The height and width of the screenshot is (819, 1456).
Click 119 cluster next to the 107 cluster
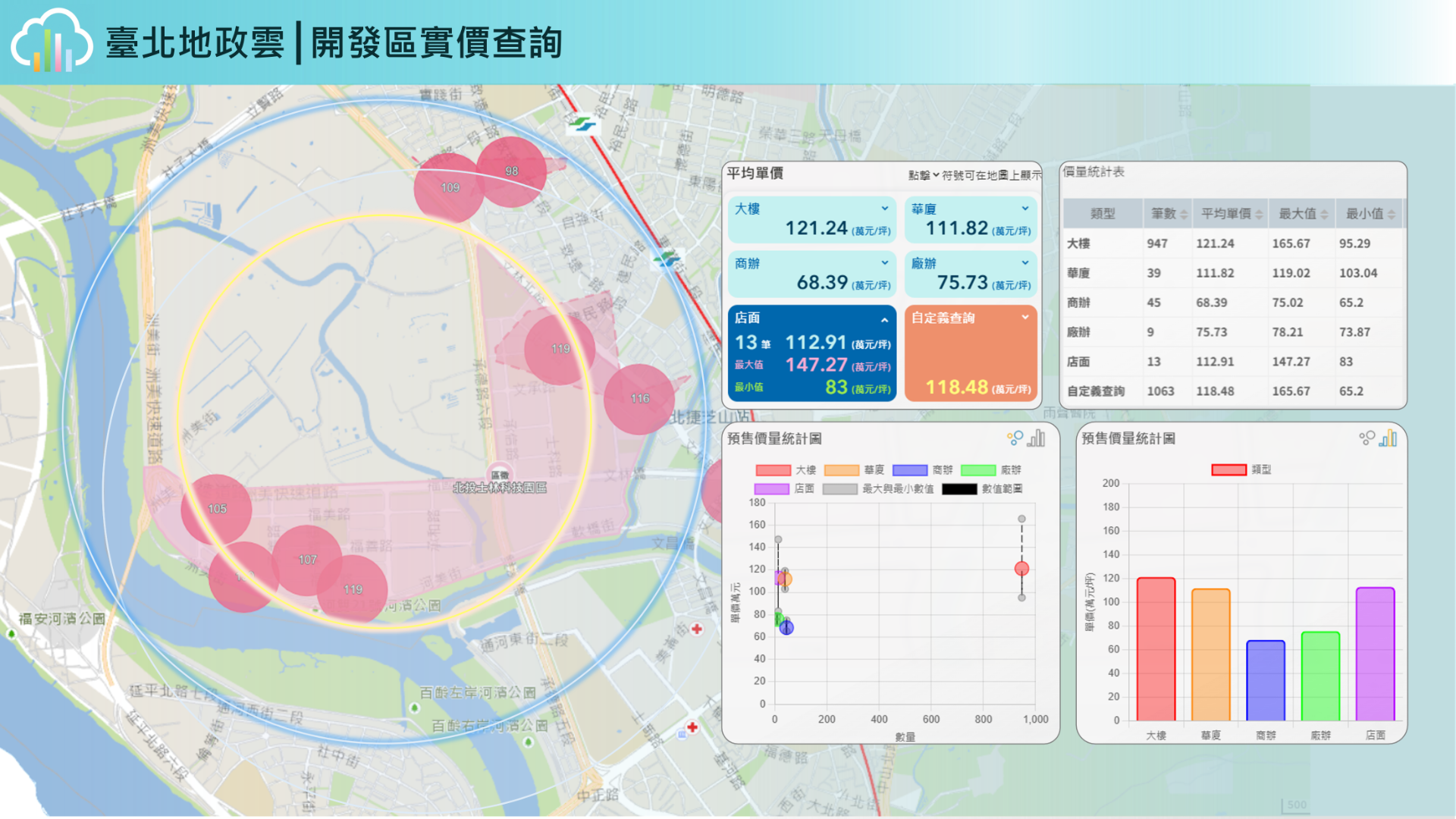click(353, 589)
